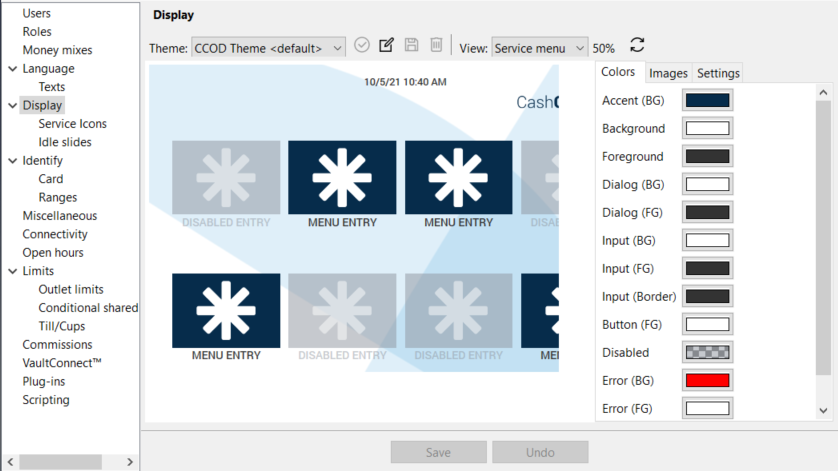
Task: Select the Limits tree item
Action: coord(38,271)
